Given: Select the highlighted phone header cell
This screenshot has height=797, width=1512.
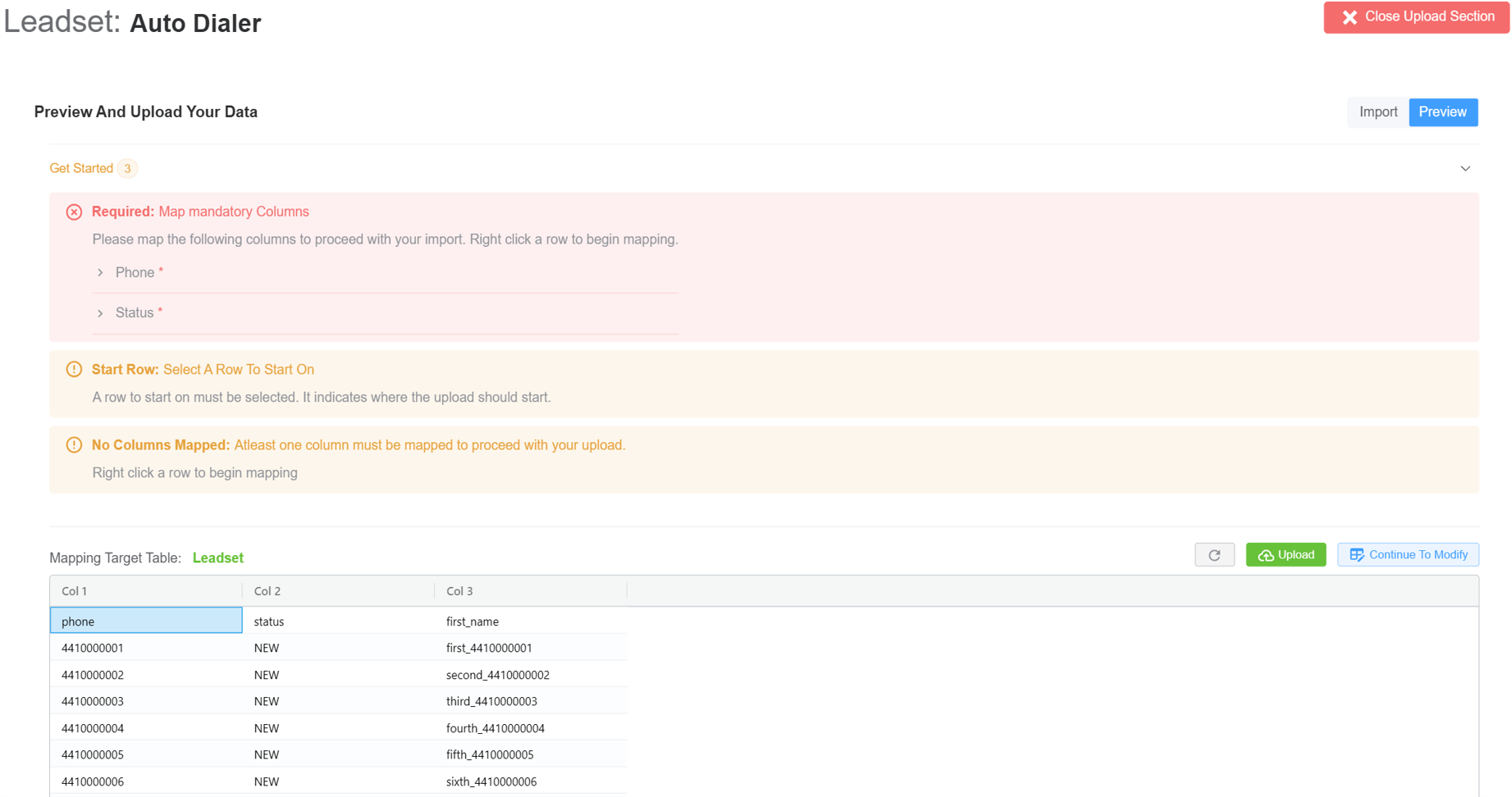Looking at the screenshot, I should point(146,621).
